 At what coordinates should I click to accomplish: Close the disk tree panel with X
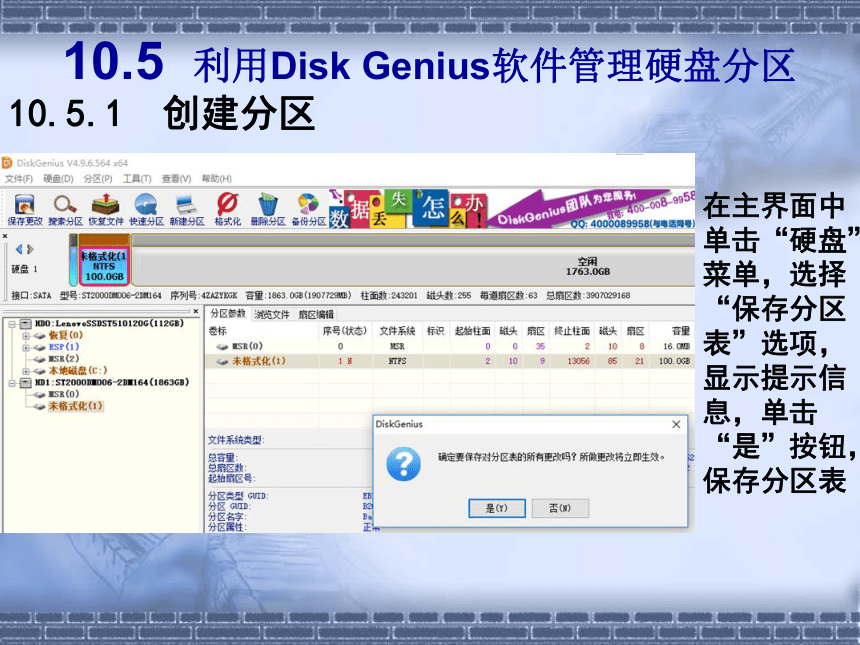point(196,311)
